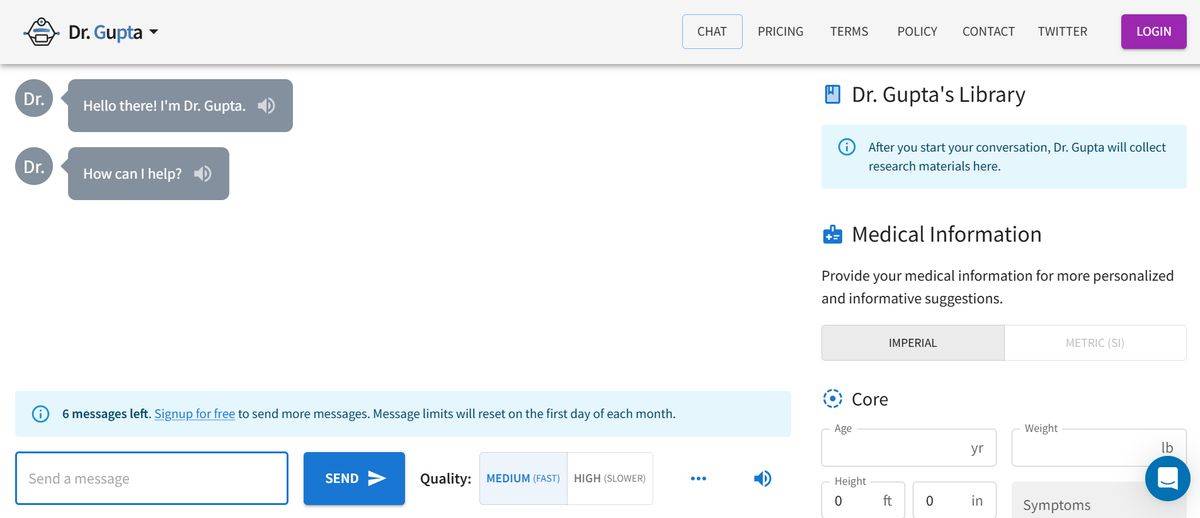The image size is (1200, 518).
Task: Play audio for 'Hello there! I'm Dr. Gupta.'
Action: click(x=266, y=106)
